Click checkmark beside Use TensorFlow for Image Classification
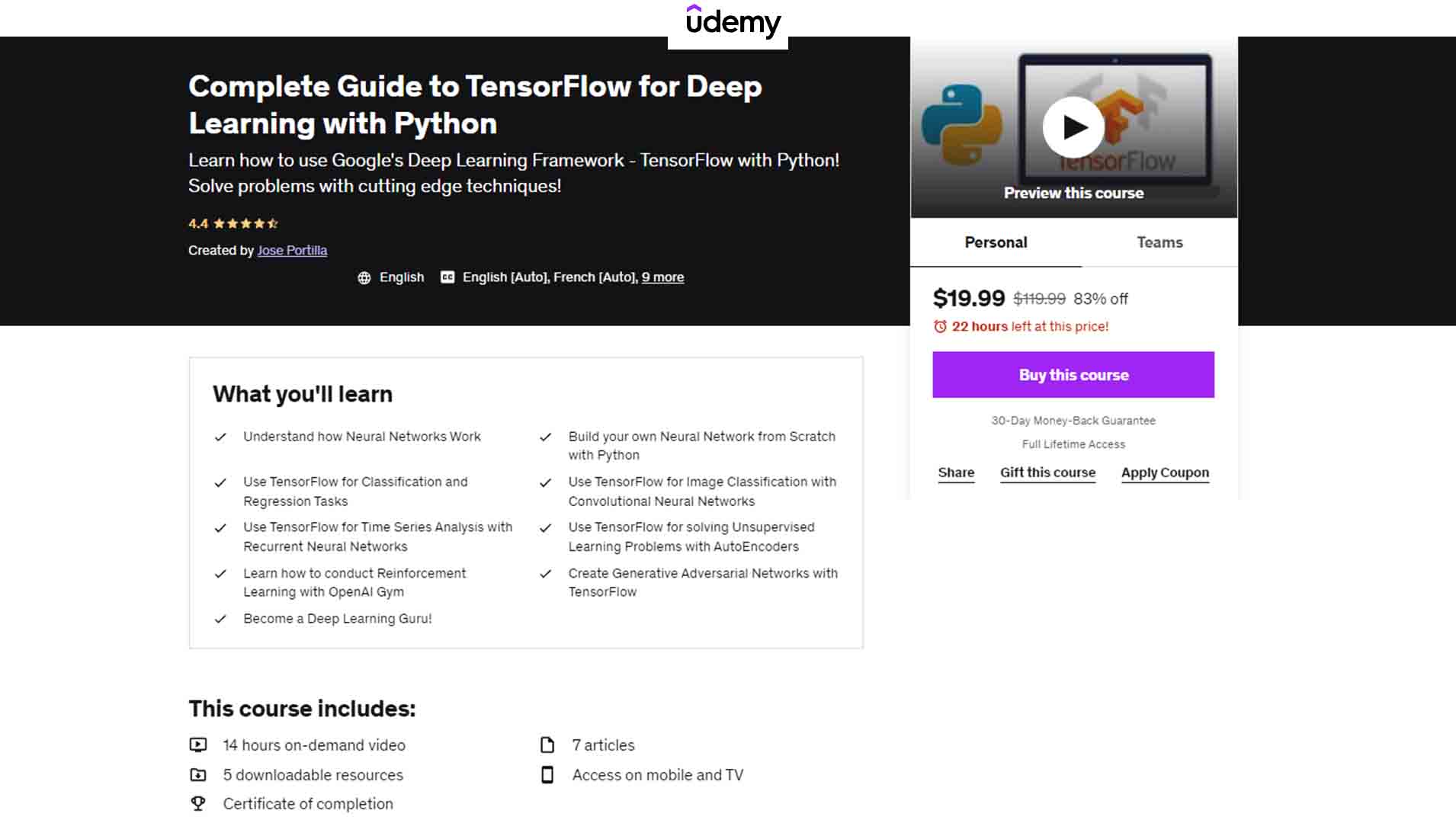1456x823 pixels. pyautogui.click(x=545, y=482)
